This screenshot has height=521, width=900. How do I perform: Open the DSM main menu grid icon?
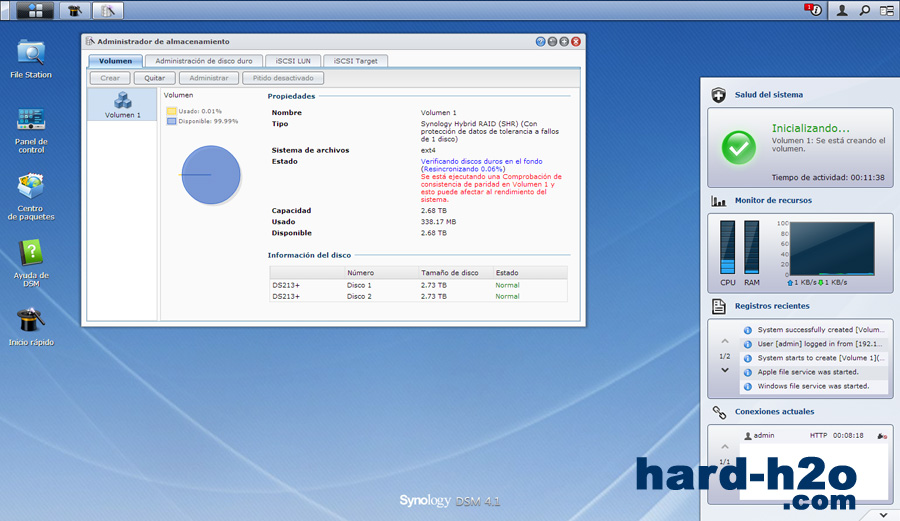tap(36, 10)
